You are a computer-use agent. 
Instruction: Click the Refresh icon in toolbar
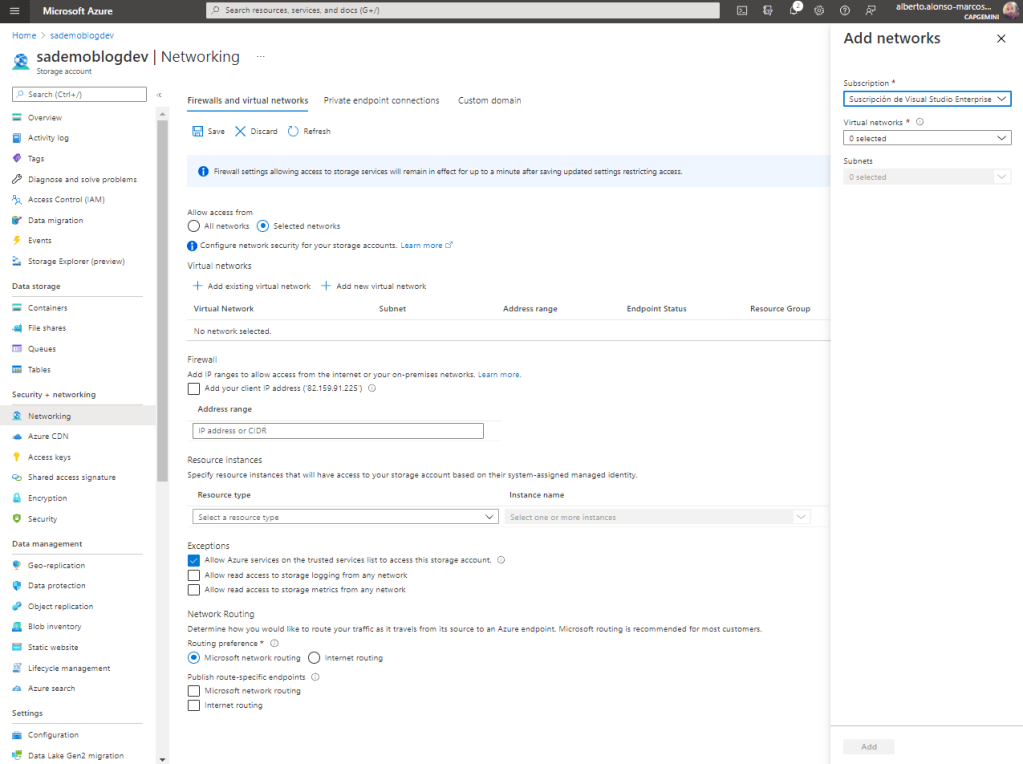[293, 131]
